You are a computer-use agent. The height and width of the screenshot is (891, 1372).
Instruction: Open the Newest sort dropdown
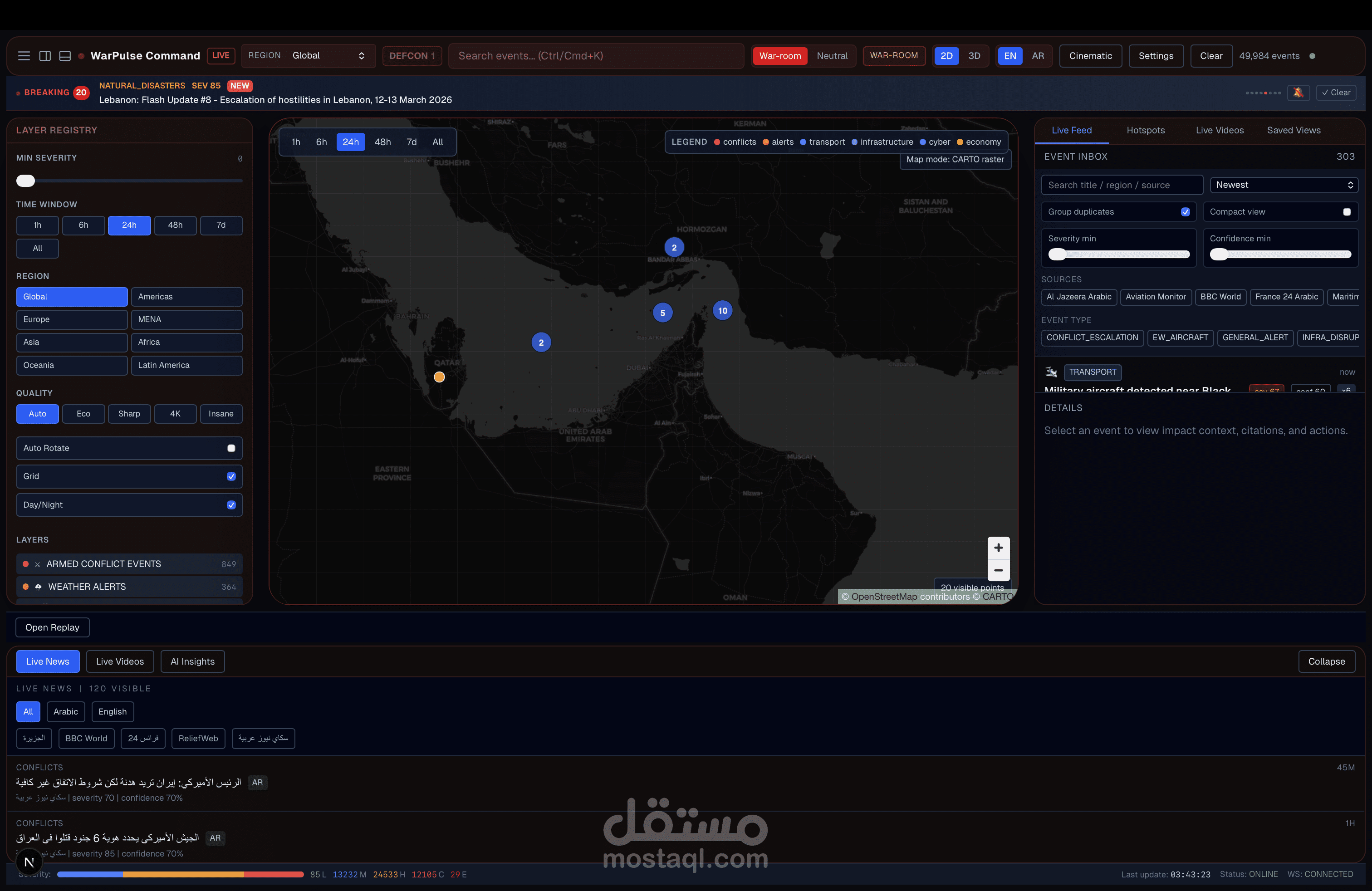[1284, 185]
